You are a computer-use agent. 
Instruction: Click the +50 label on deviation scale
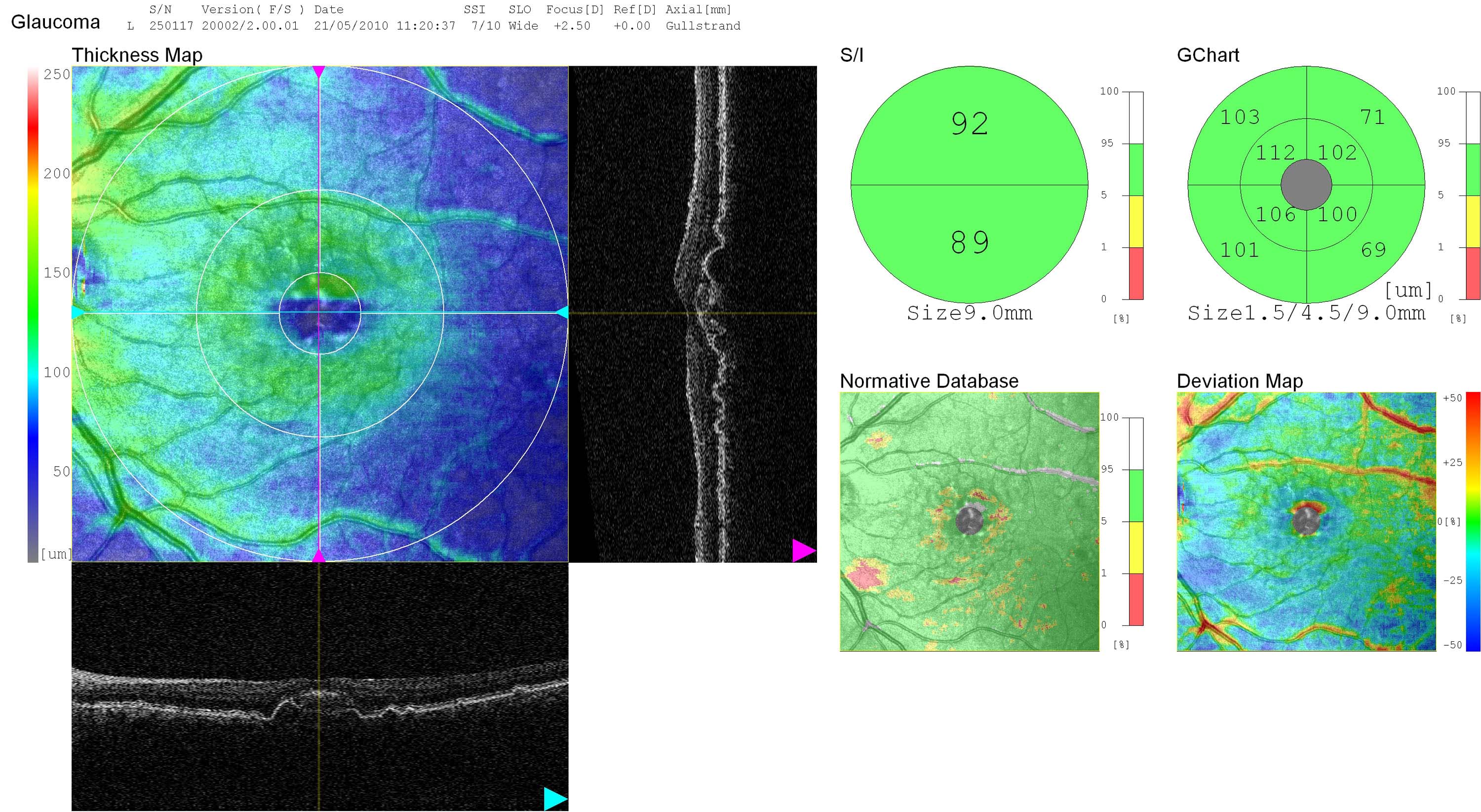point(1452,398)
